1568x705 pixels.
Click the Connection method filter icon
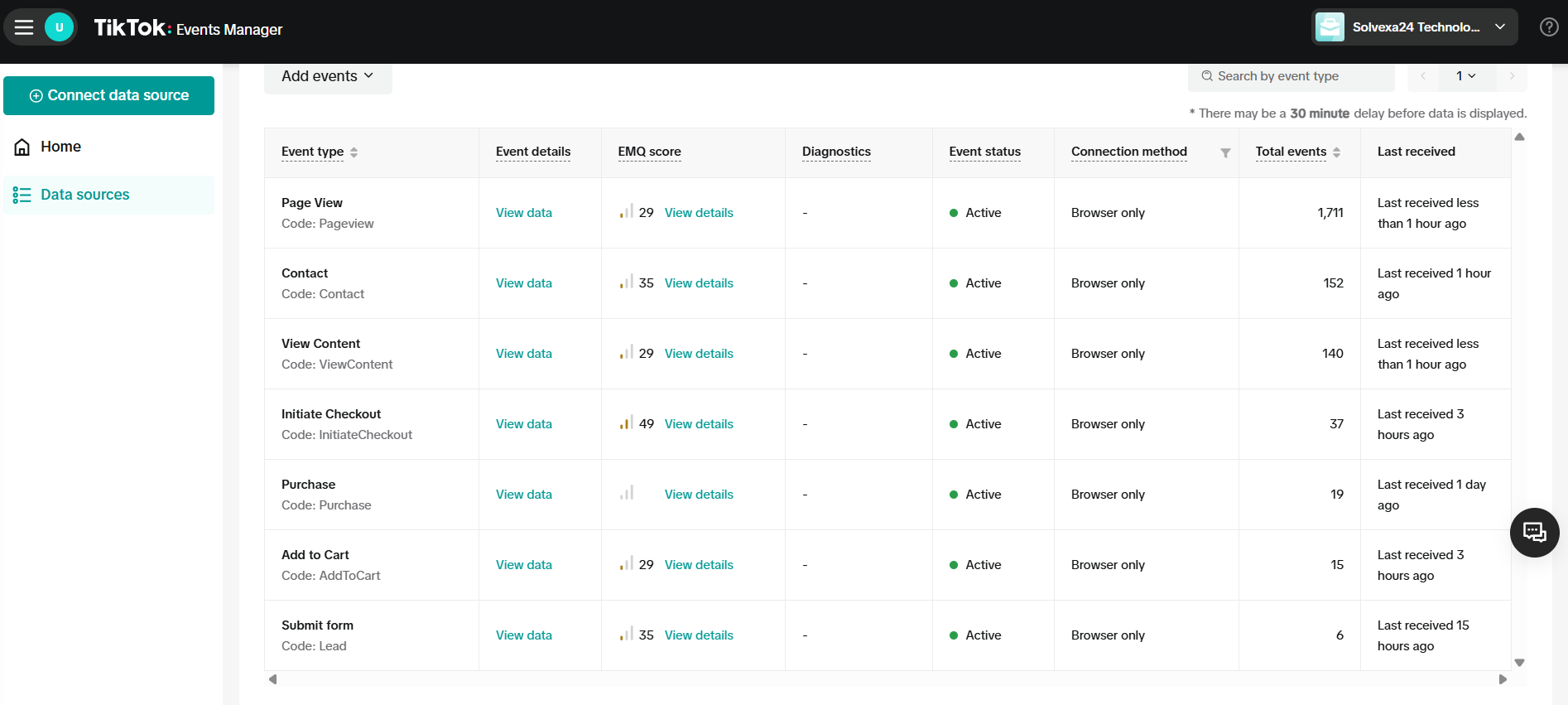(x=1225, y=152)
